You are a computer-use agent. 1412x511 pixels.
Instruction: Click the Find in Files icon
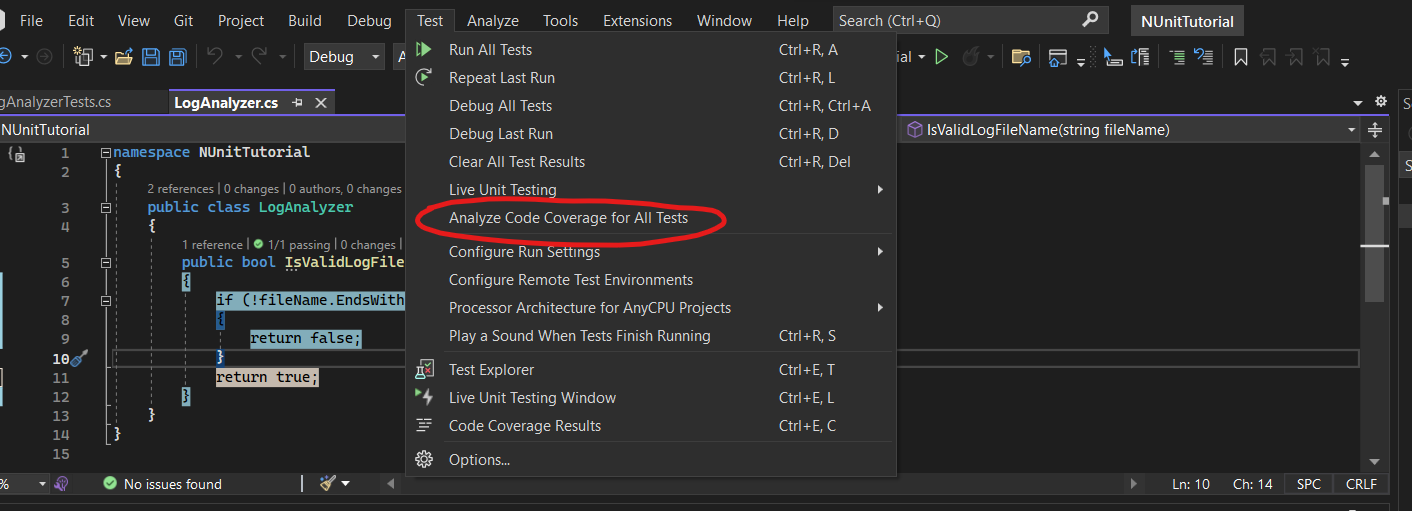pos(1021,57)
